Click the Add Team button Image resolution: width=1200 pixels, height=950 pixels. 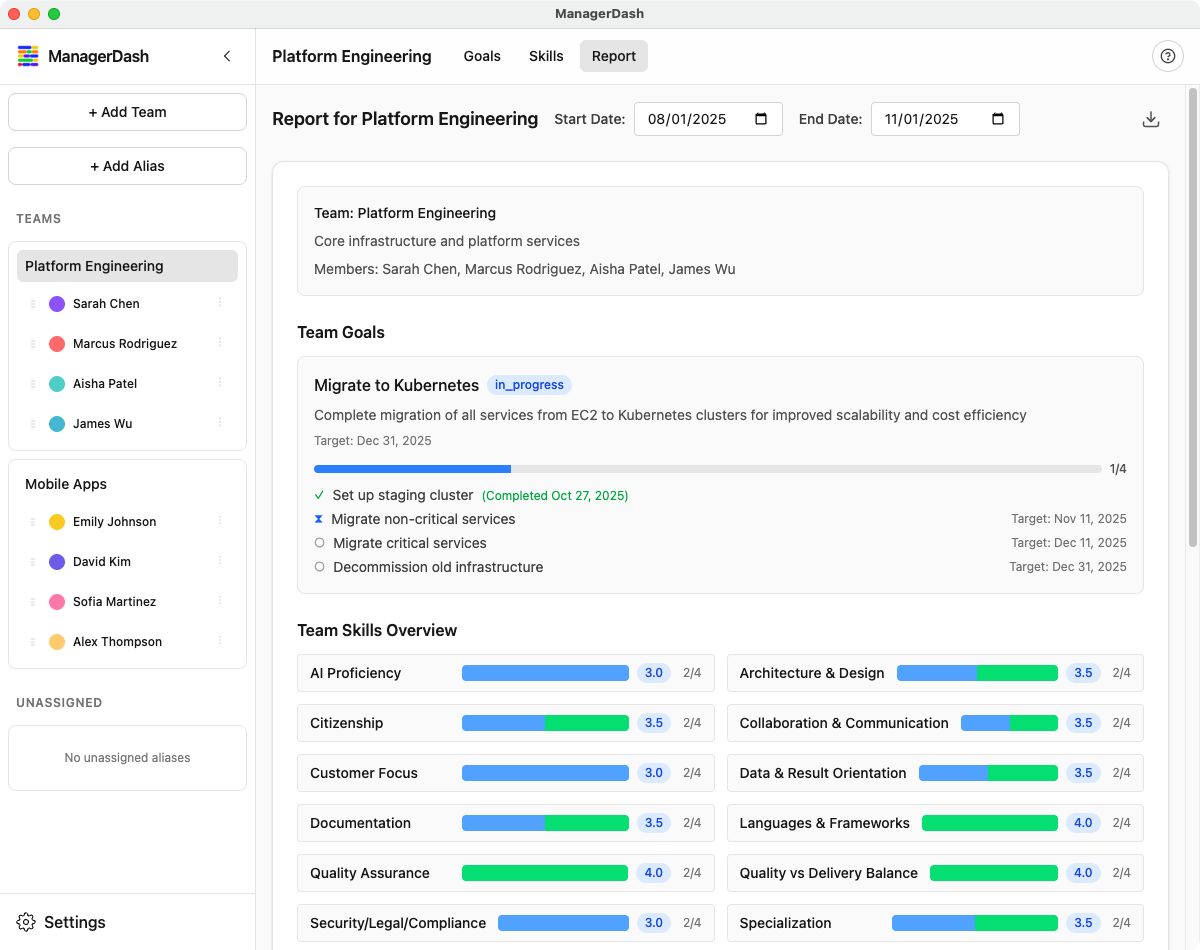(127, 112)
